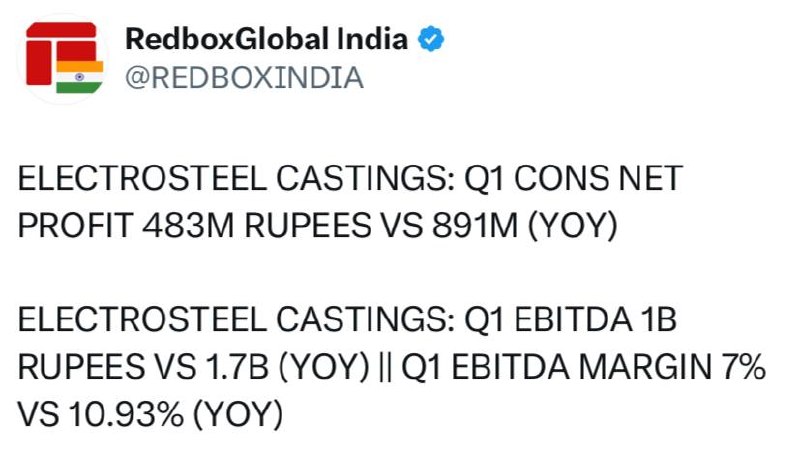Screen dimensions: 800x455
Task: Click the blue verified checkmark badge
Action: point(431,39)
